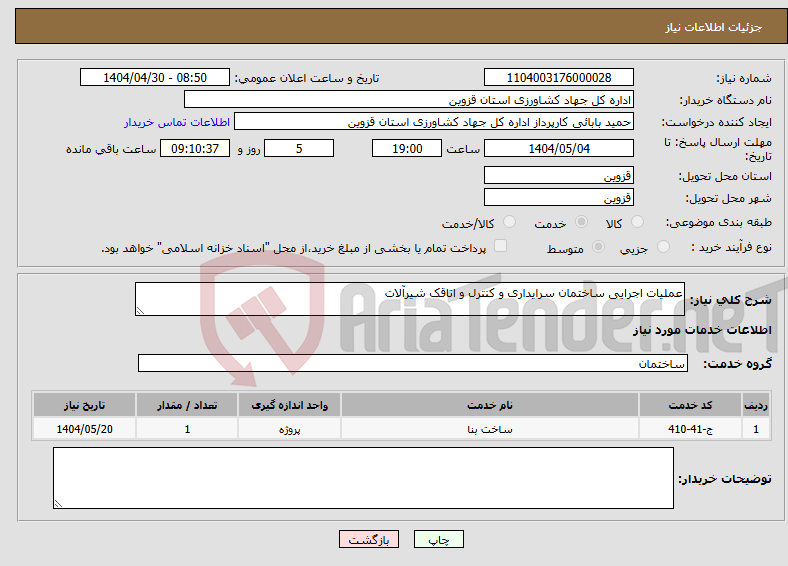This screenshot has height=566, width=788.
Task: Click the کد خدمت column header
Action: click(x=691, y=405)
